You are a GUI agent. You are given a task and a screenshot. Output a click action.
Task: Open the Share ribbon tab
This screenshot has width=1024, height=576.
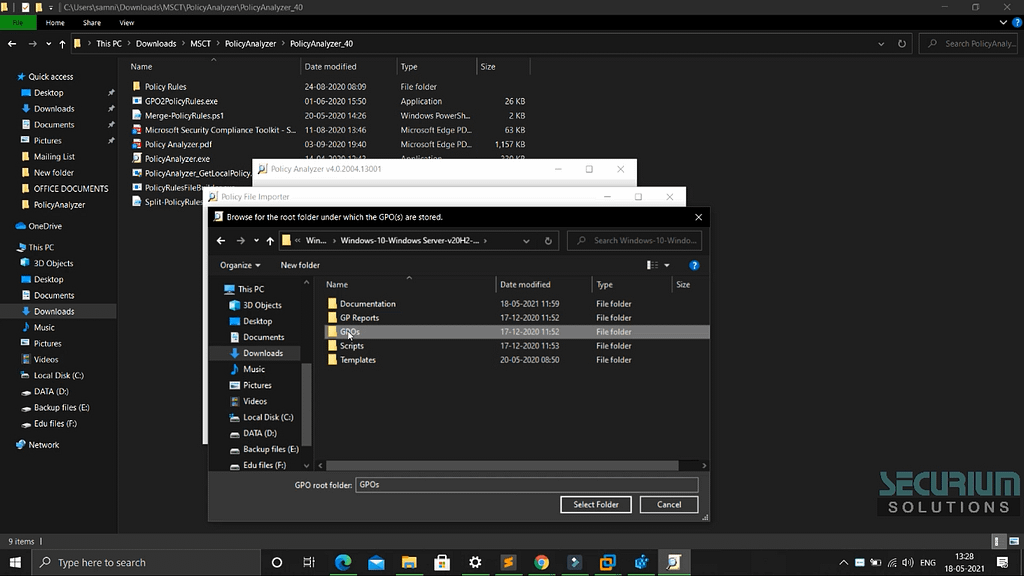point(91,23)
